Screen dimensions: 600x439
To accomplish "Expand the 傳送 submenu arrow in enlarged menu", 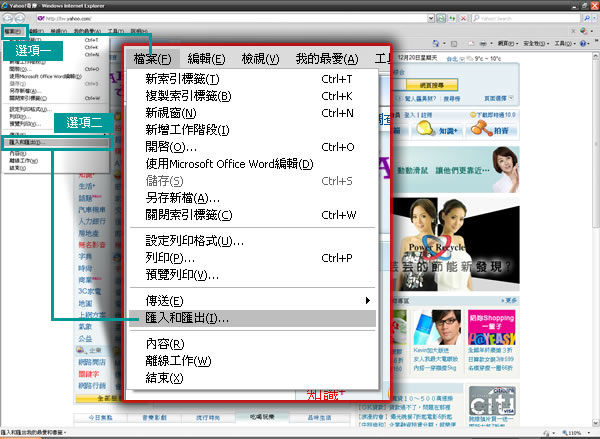I will pyautogui.click(x=368, y=300).
